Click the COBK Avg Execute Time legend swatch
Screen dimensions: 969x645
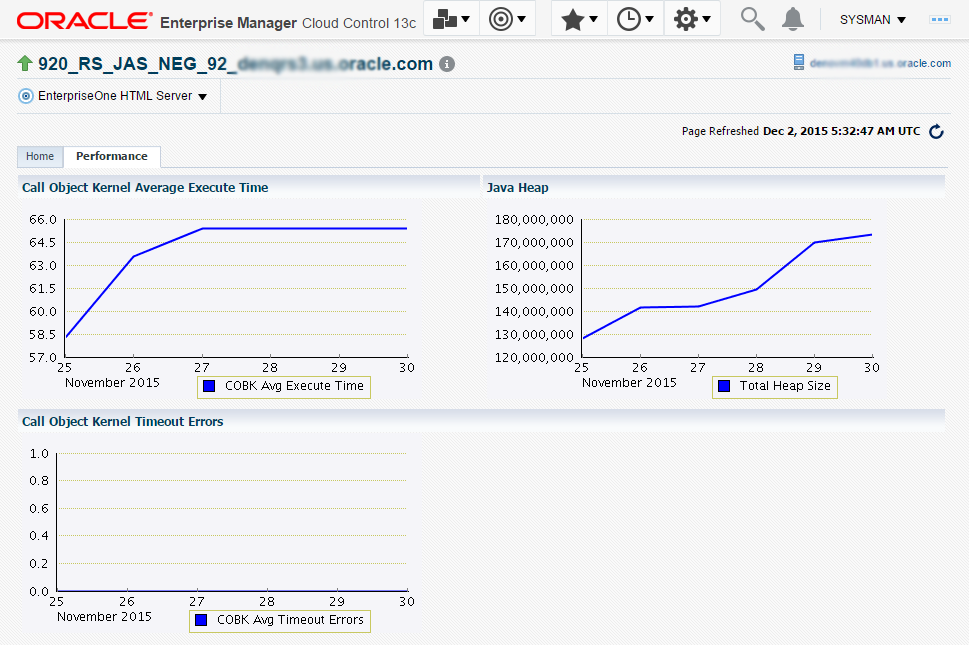(209, 386)
